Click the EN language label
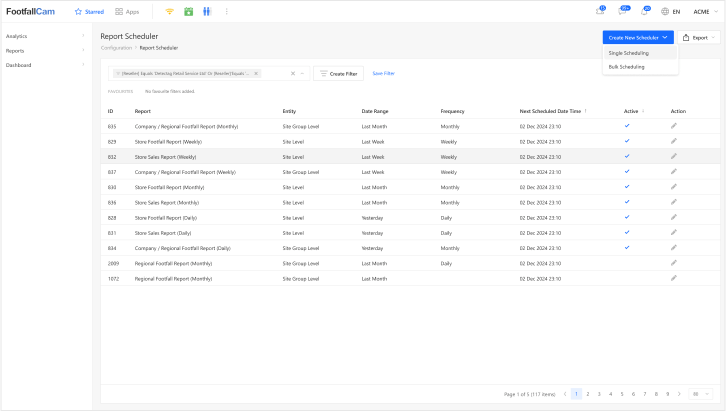Viewport: 726px width, 411px height. (x=676, y=12)
